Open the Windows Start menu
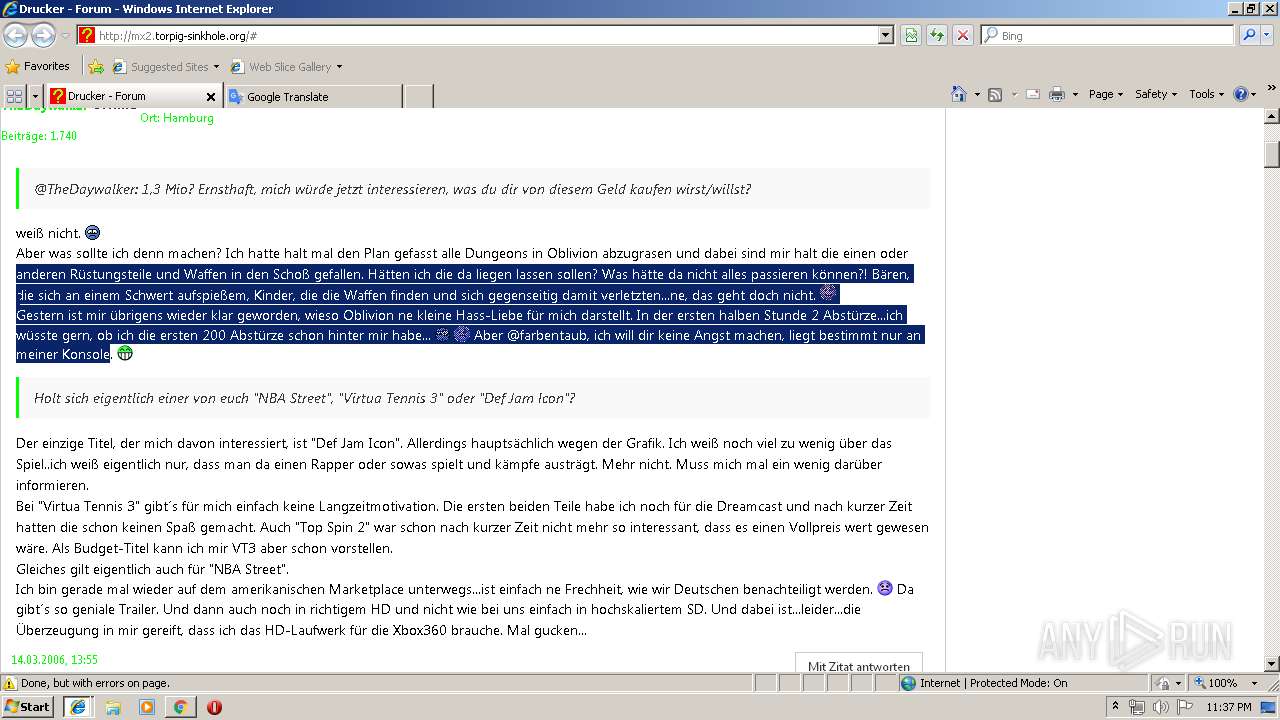Viewport: 1280px width, 720px height. (x=28, y=707)
